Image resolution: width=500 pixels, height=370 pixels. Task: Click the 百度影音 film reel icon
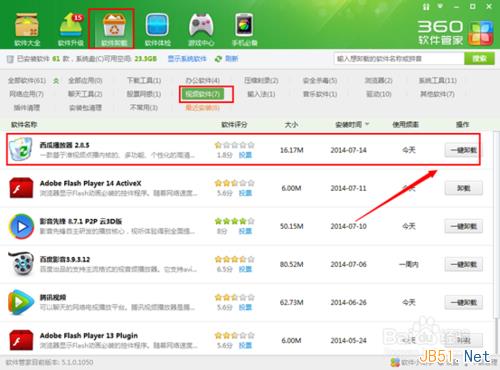[x=21, y=264]
